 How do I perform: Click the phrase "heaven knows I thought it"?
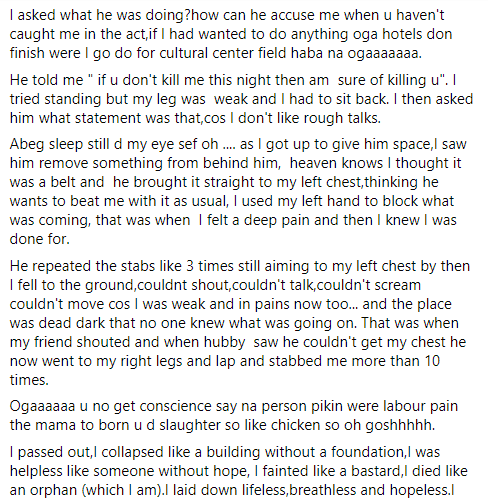pos(375,163)
